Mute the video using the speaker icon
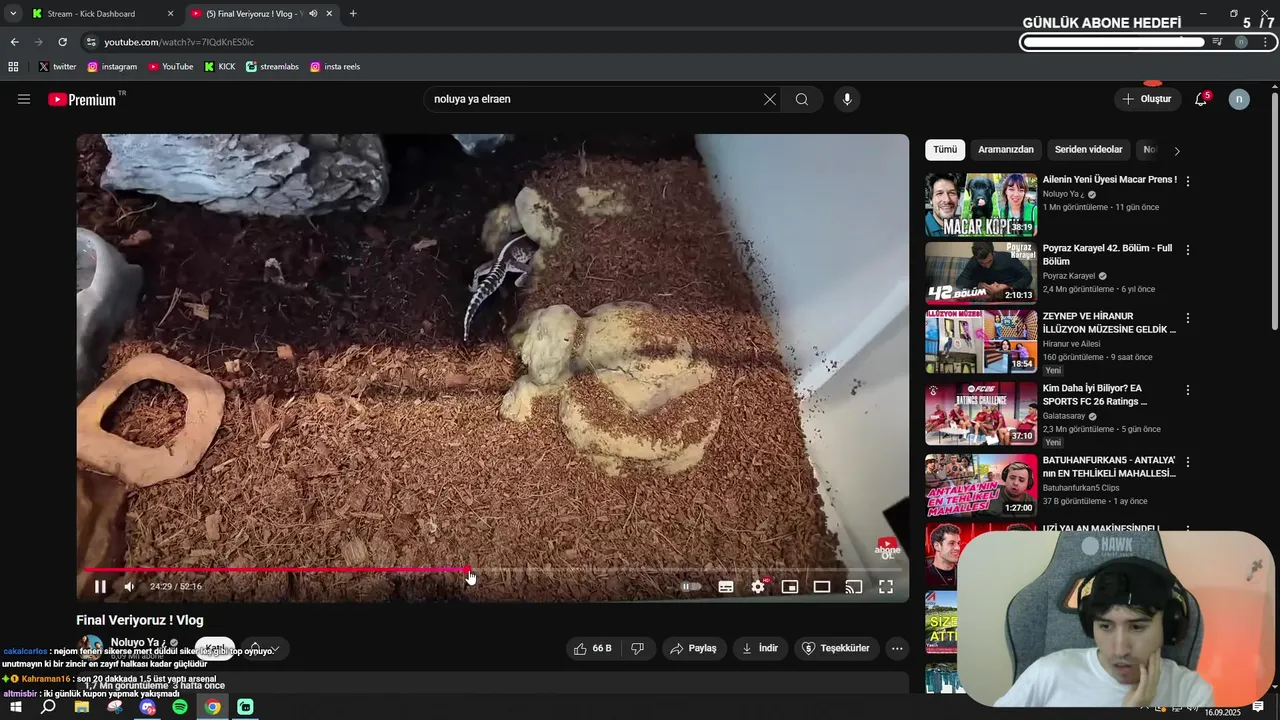The width and height of the screenshot is (1280, 720). (x=129, y=587)
